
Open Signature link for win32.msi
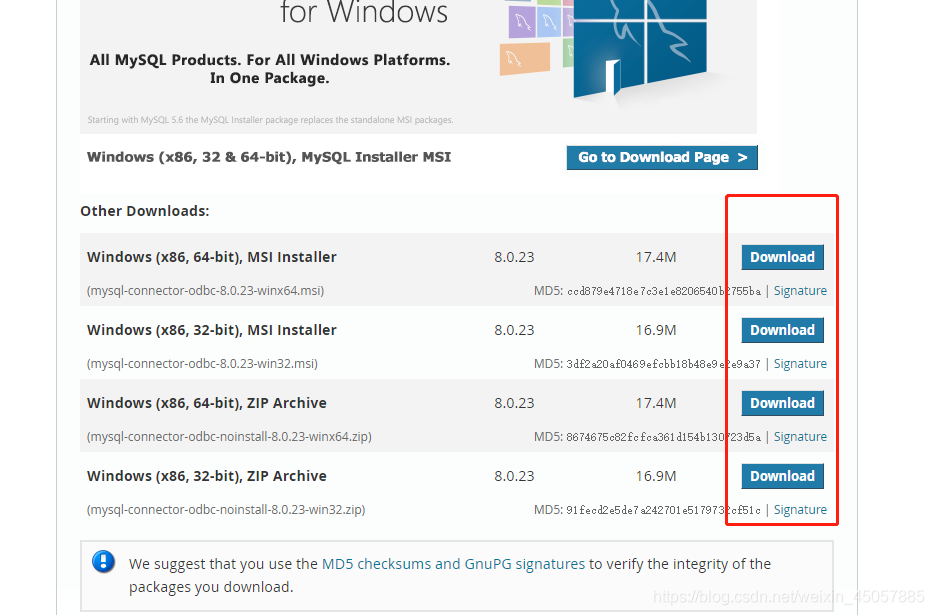[x=800, y=364]
